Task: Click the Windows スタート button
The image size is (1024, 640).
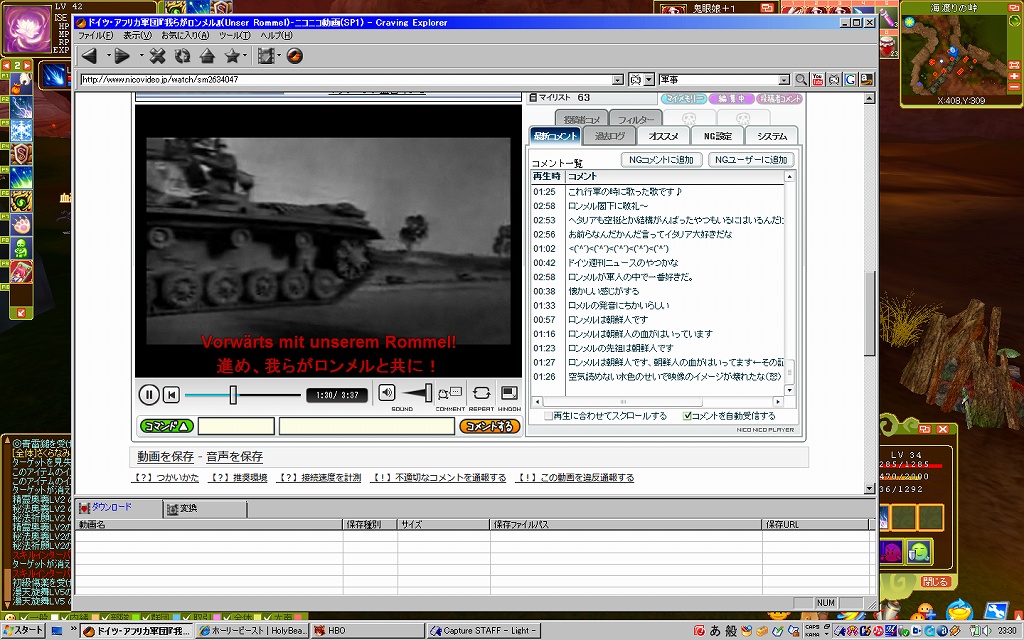Action: 24,630
